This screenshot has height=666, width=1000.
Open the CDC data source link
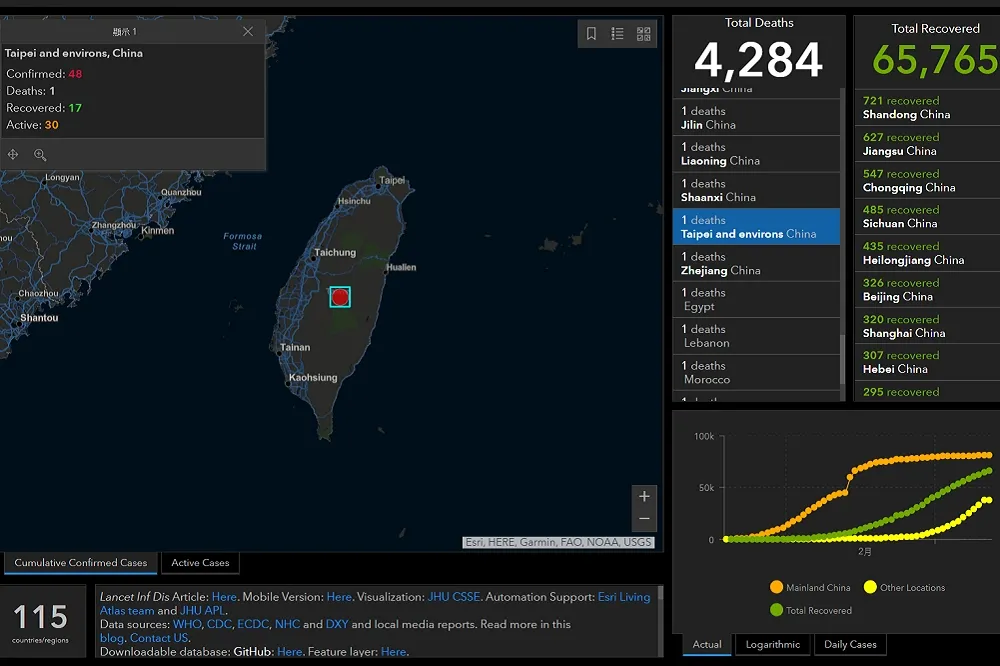219,624
